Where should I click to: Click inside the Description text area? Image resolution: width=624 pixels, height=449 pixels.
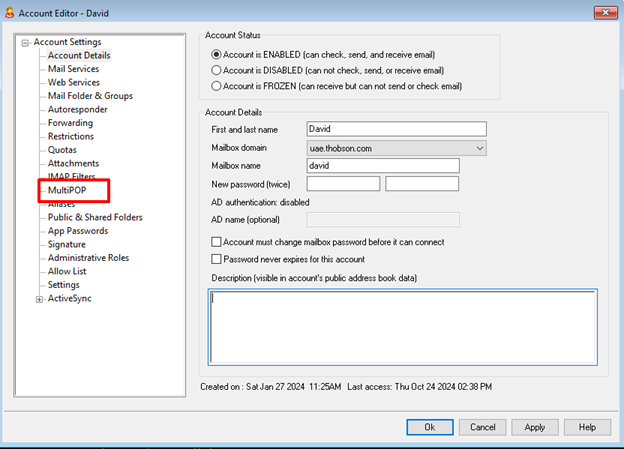point(403,326)
